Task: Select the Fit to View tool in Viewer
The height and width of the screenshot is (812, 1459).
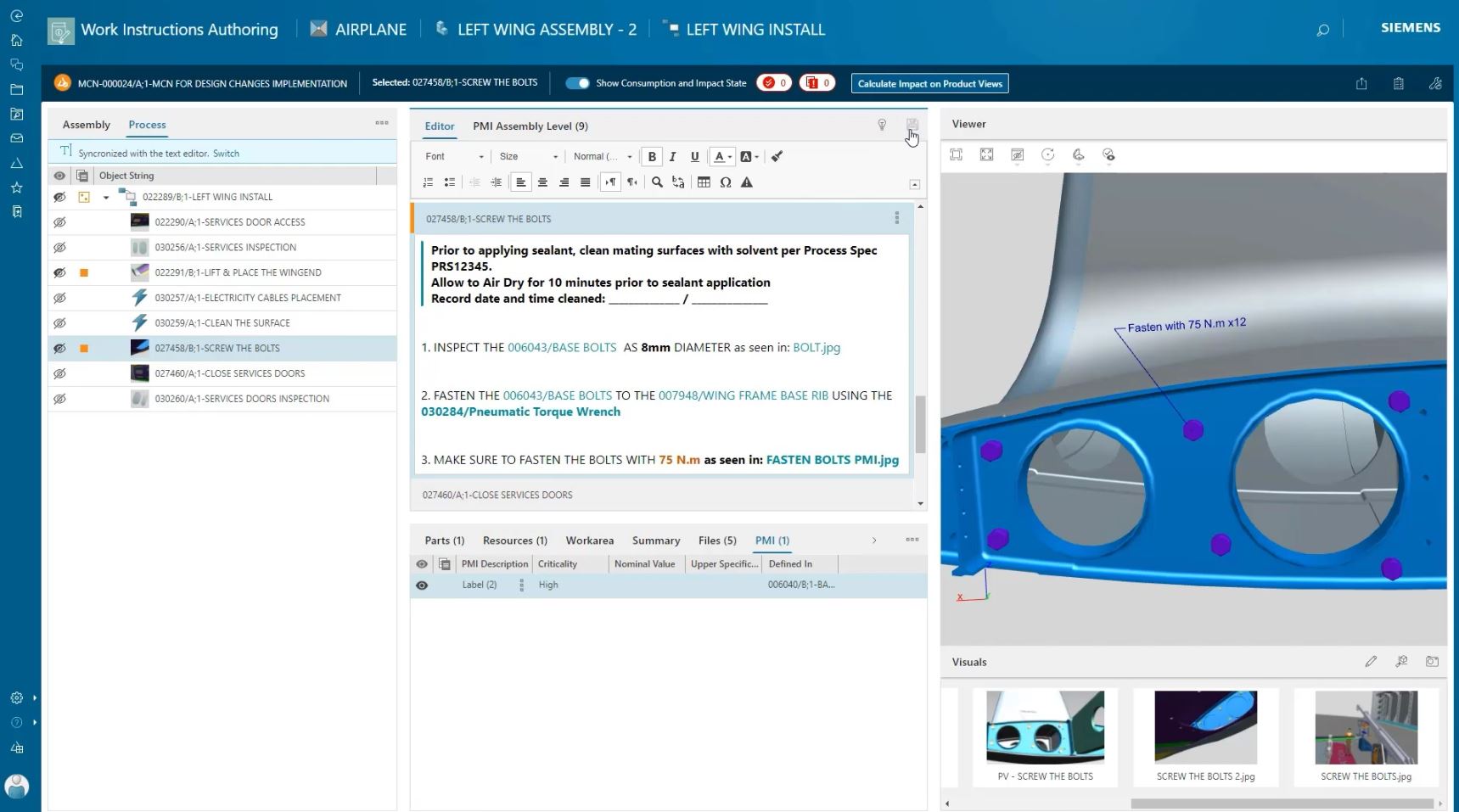Action: tap(956, 155)
